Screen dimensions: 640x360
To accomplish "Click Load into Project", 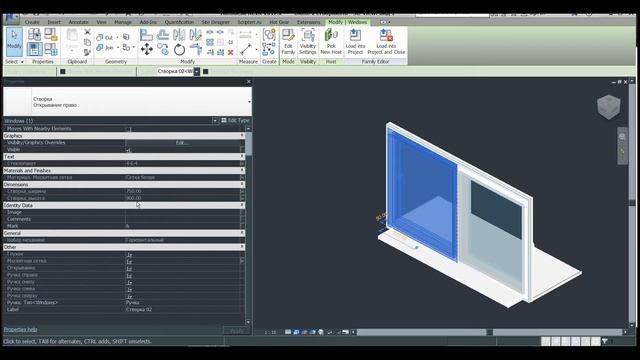I will pyautogui.click(x=355, y=42).
